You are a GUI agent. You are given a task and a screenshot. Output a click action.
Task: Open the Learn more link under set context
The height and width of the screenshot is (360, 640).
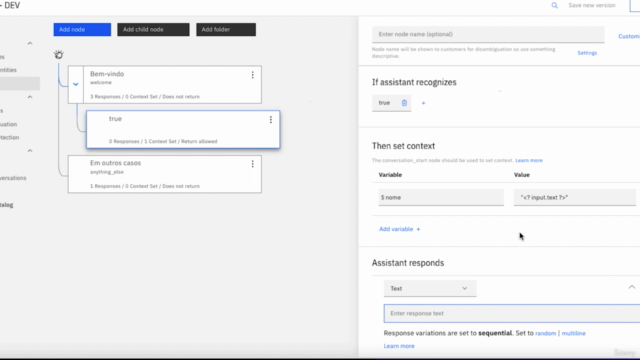[x=529, y=160]
